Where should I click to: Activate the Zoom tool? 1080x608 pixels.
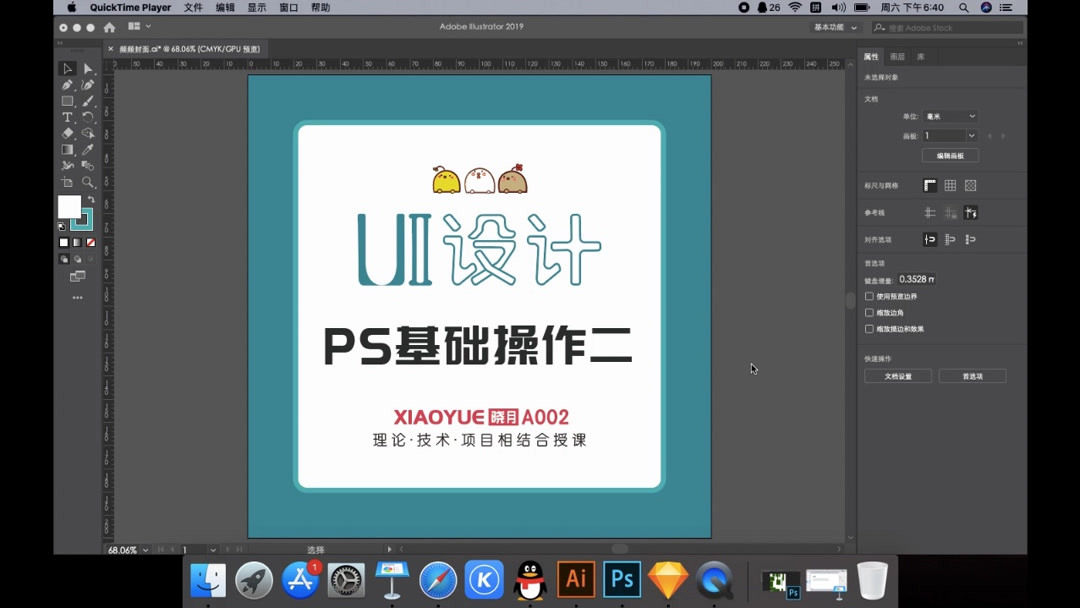coord(88,181)
